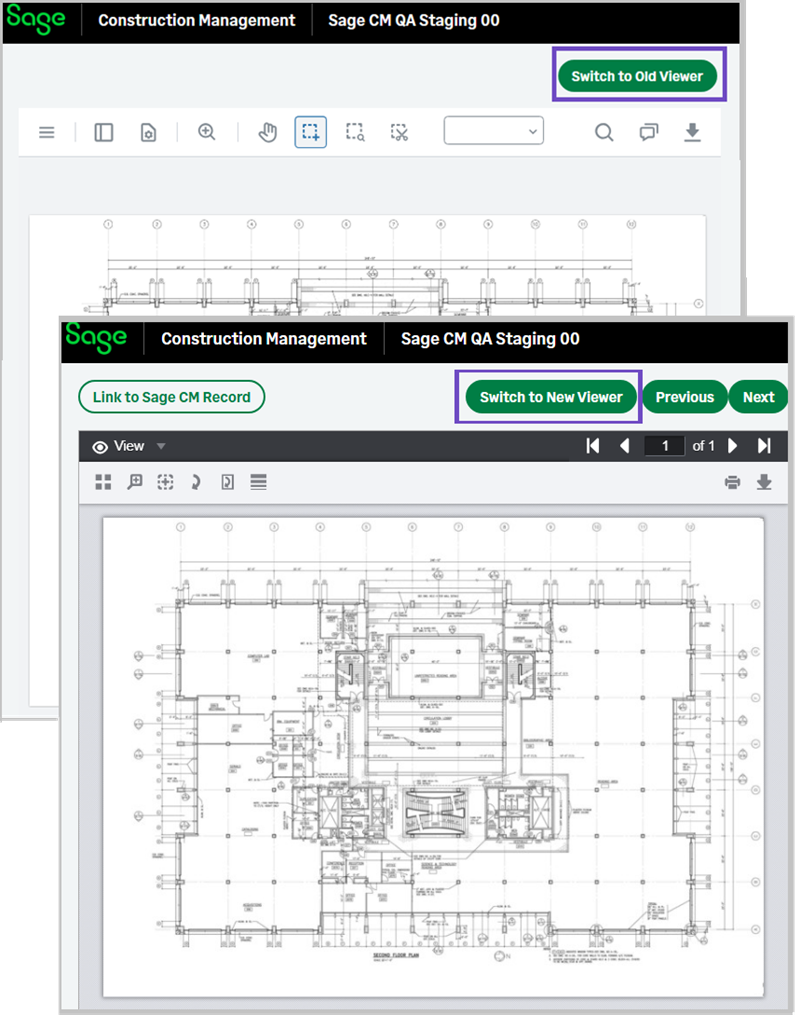Click the floor plan page in the new viewer
The width and height of the screenshot is (800, 1027).
point(368,265)
